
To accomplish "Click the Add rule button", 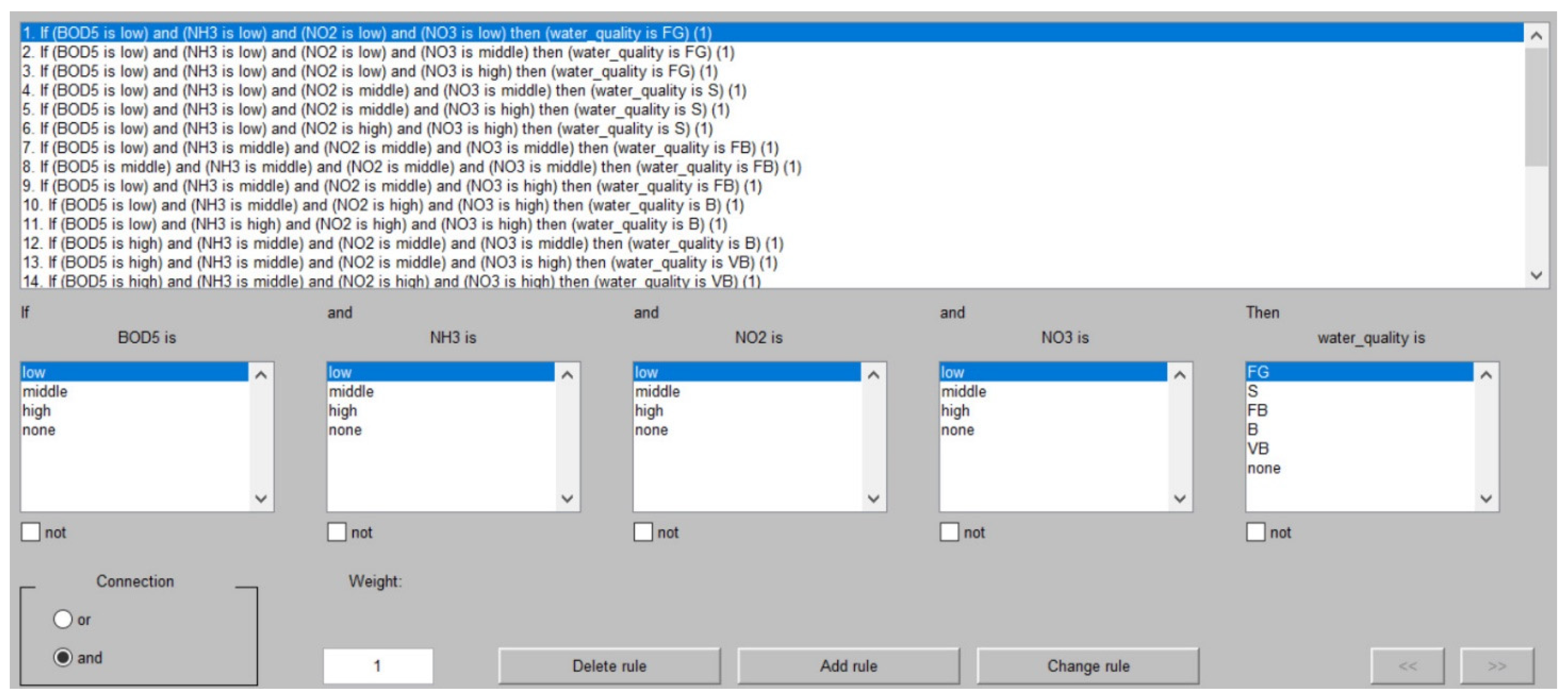I will (x=848, y=665).
